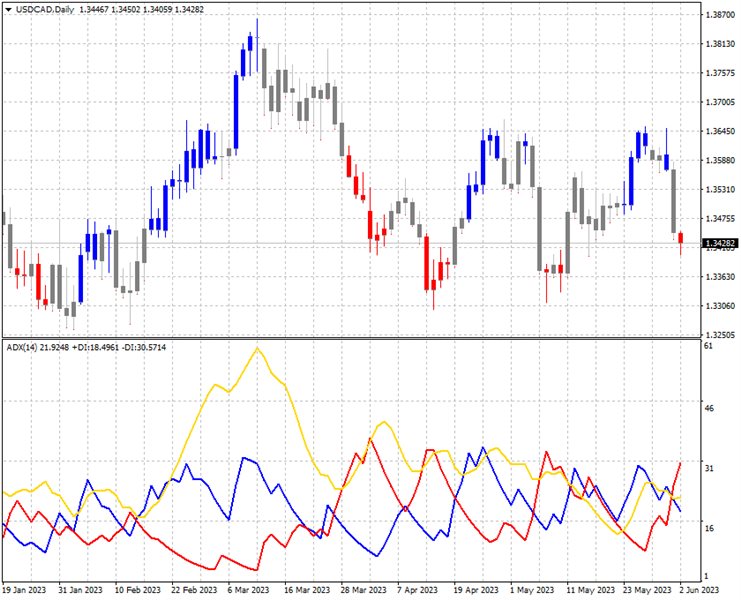
Task: Click the 6 Mar 2023 date label
Action: [249, 590]
